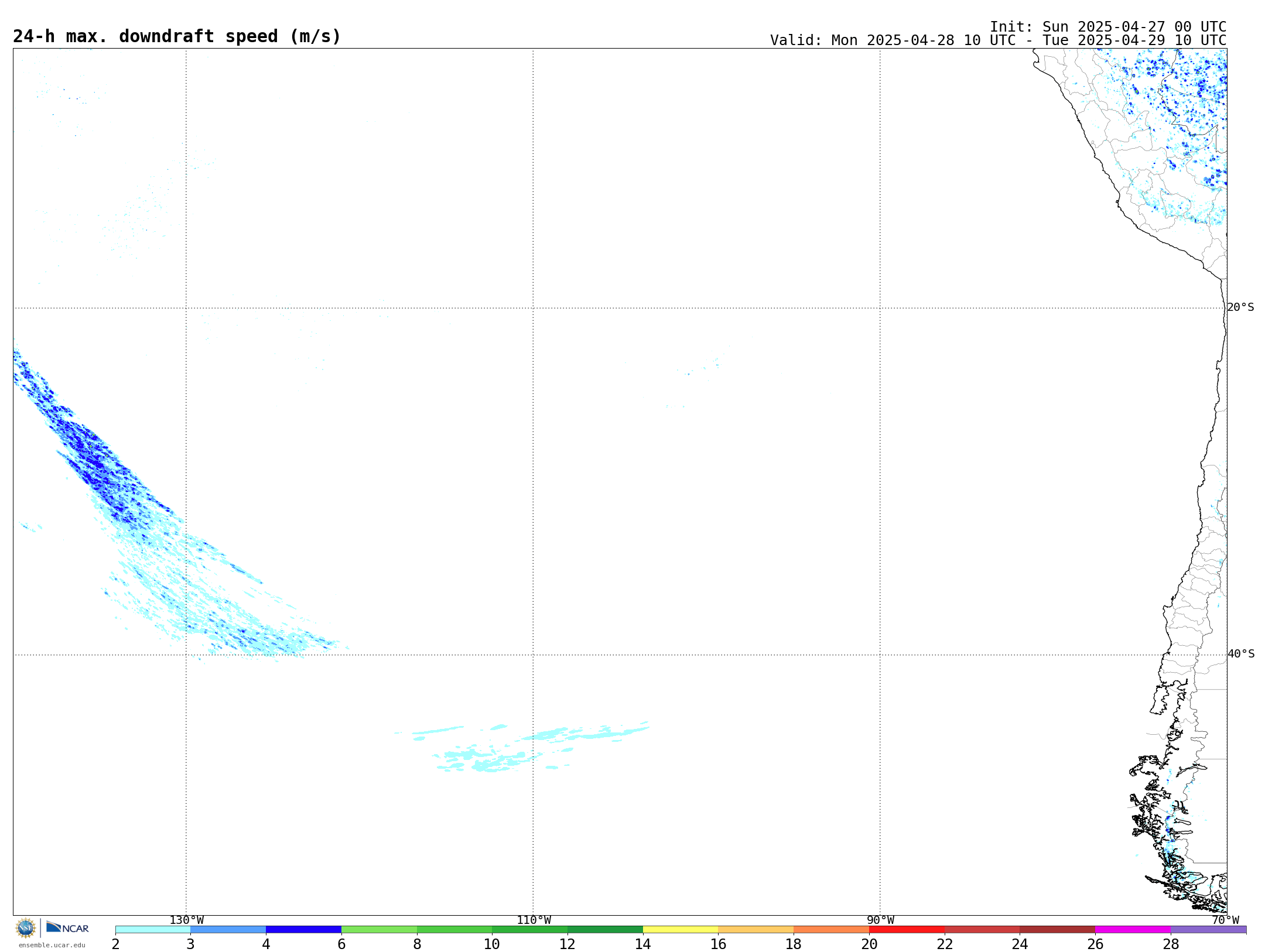The height and width of the screenshot is (952, 1265).
Task: Click the light green 6-8 m/s swatch
Action: click(379, 929)
